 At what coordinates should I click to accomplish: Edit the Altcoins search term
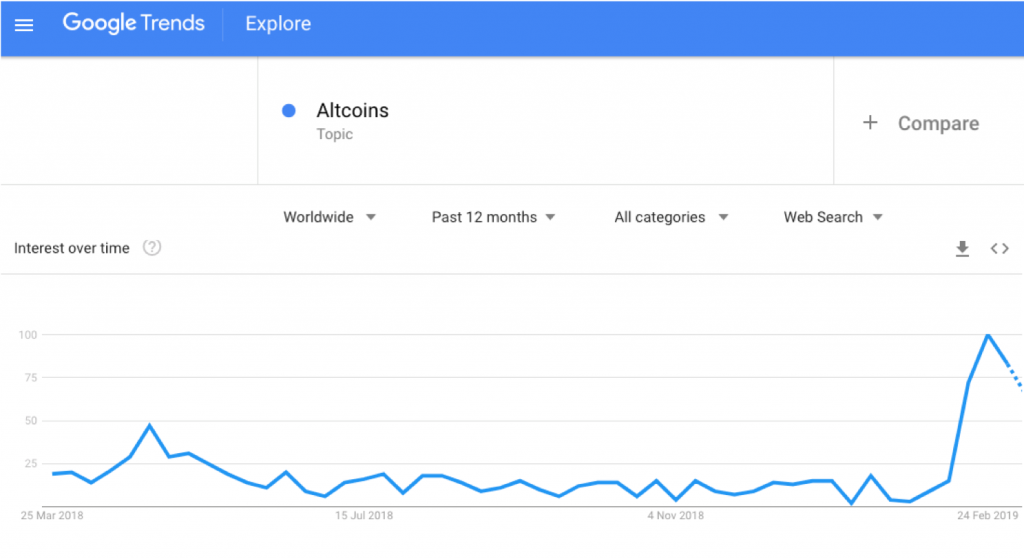(353, 110)
